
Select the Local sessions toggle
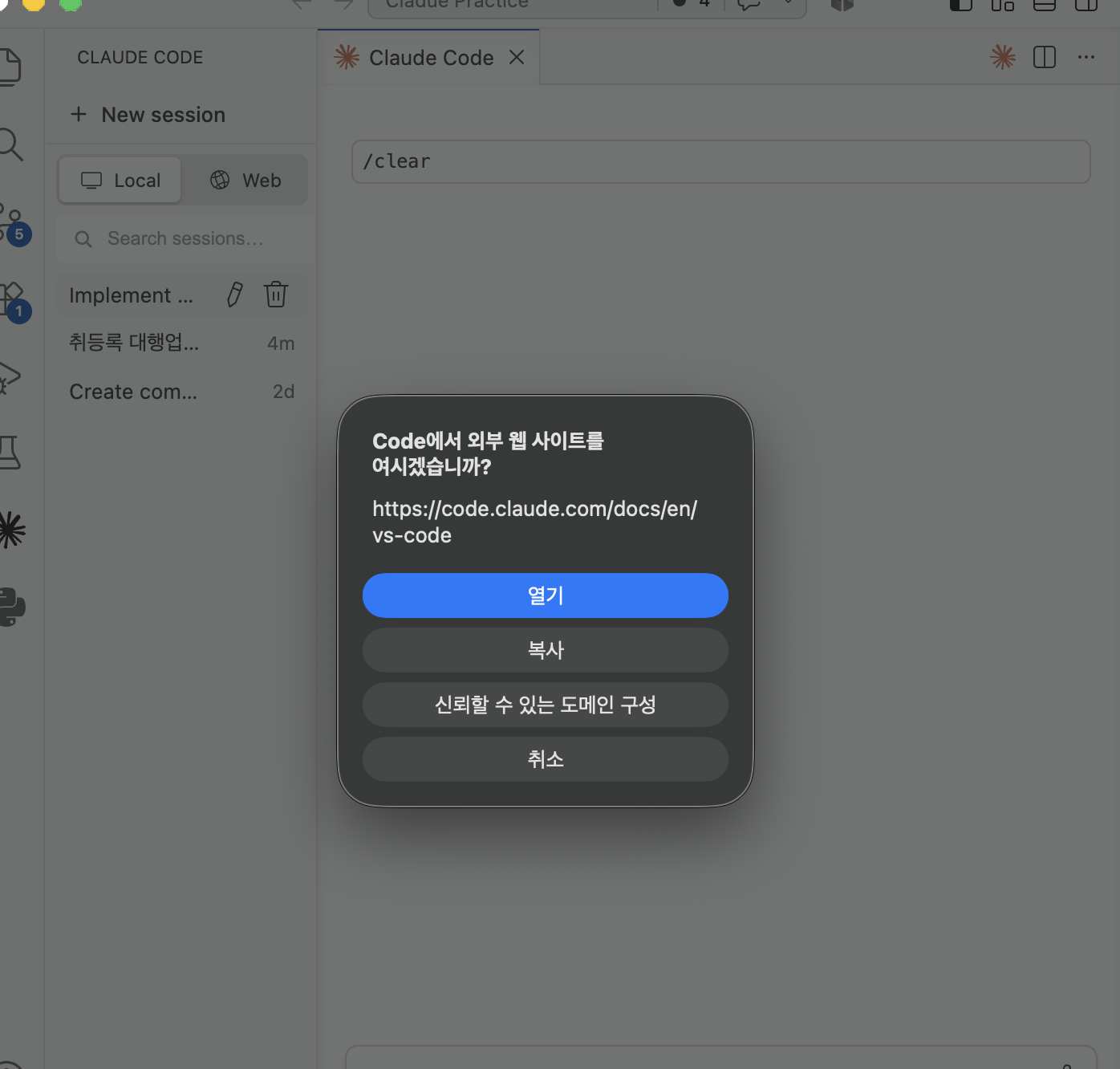click(x=120, y=181)
